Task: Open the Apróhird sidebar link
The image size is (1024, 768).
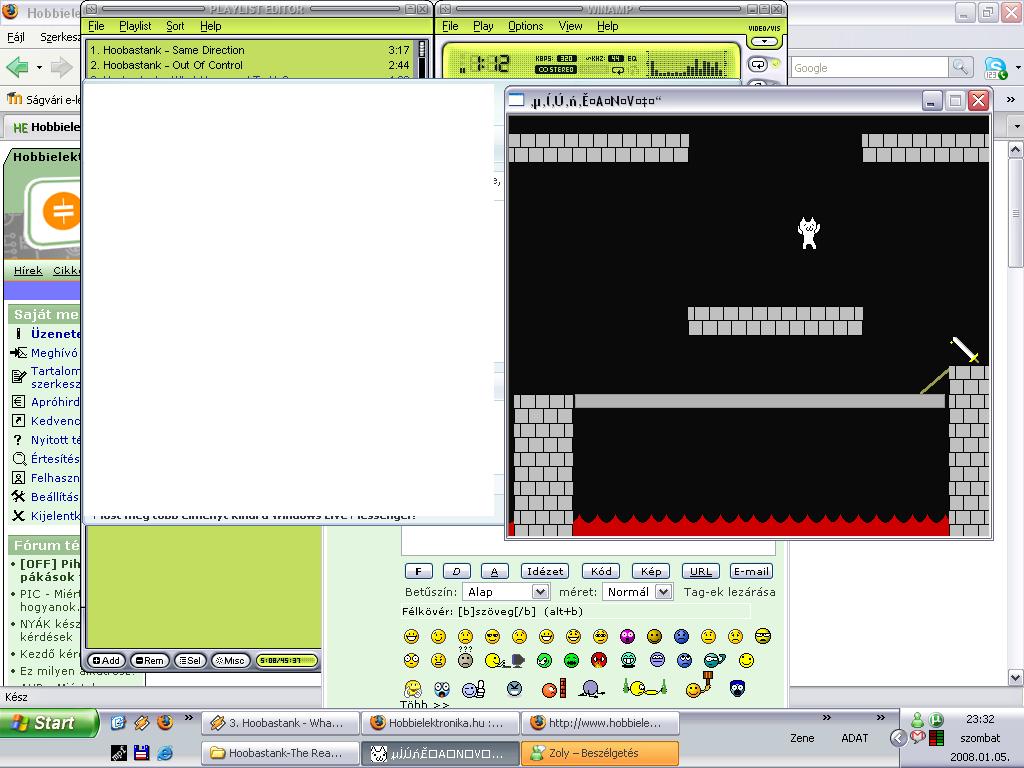Action: [55, 402]
